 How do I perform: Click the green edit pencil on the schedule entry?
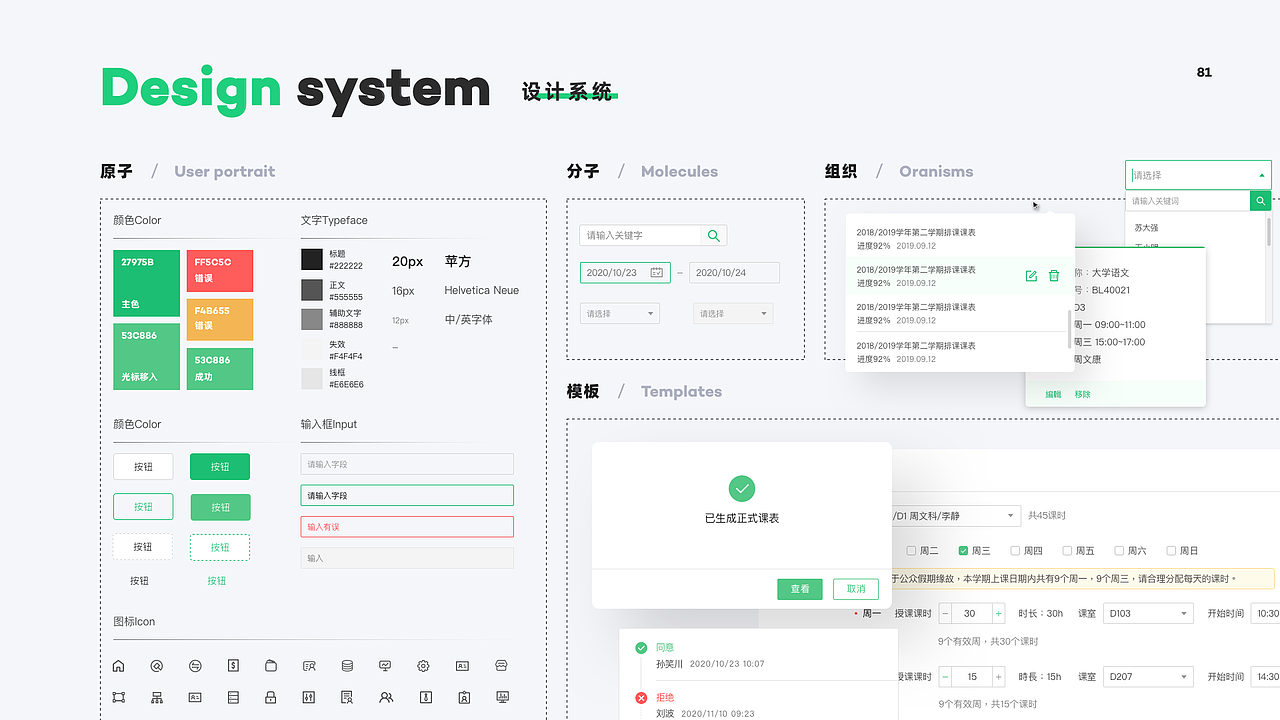coord(1031,276)
